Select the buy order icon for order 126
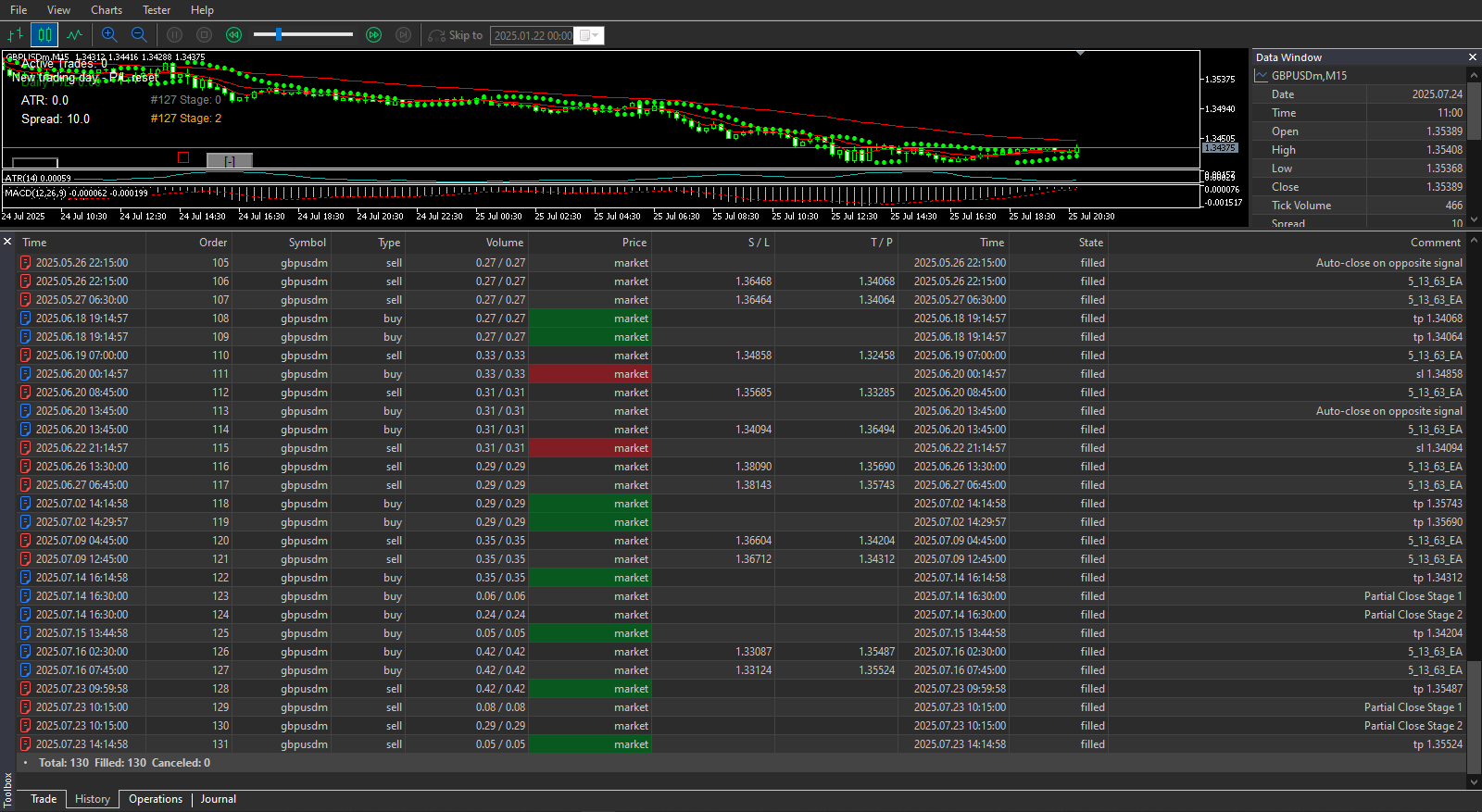Screen dimensions: 1482x812 pos(26,652)
